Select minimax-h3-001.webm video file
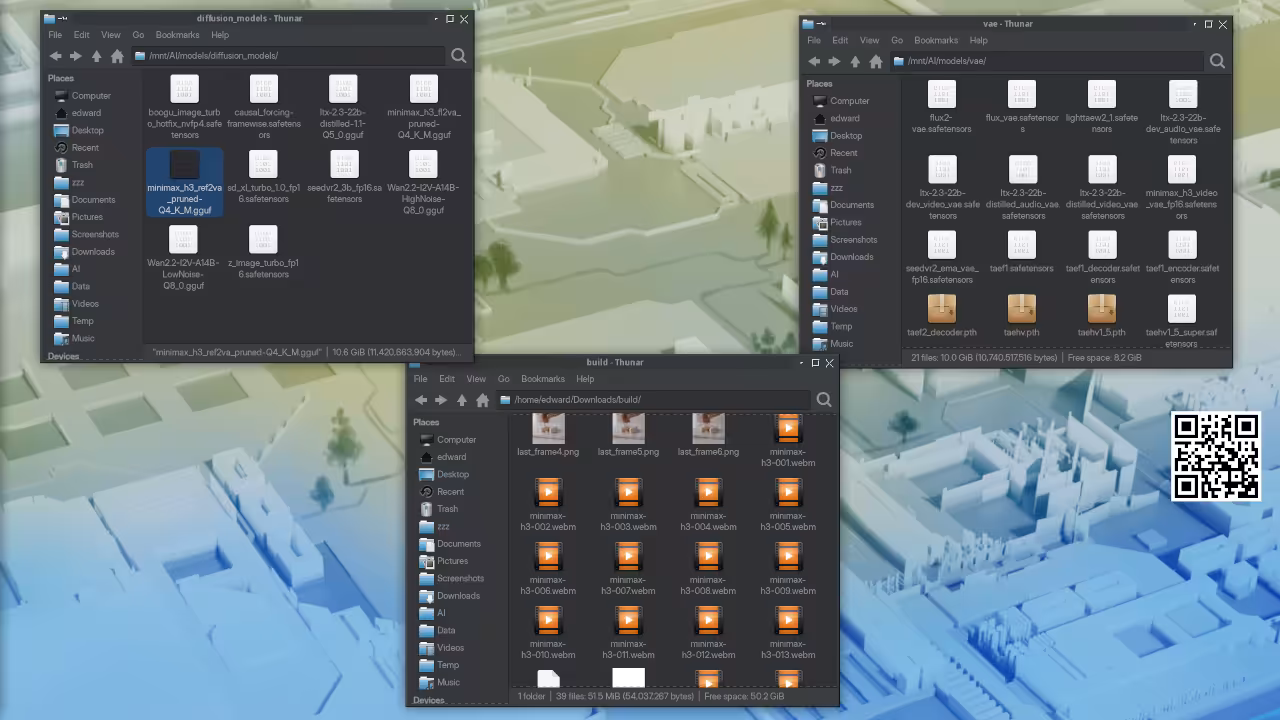The image size is (1280, 720). coord(788,442)
